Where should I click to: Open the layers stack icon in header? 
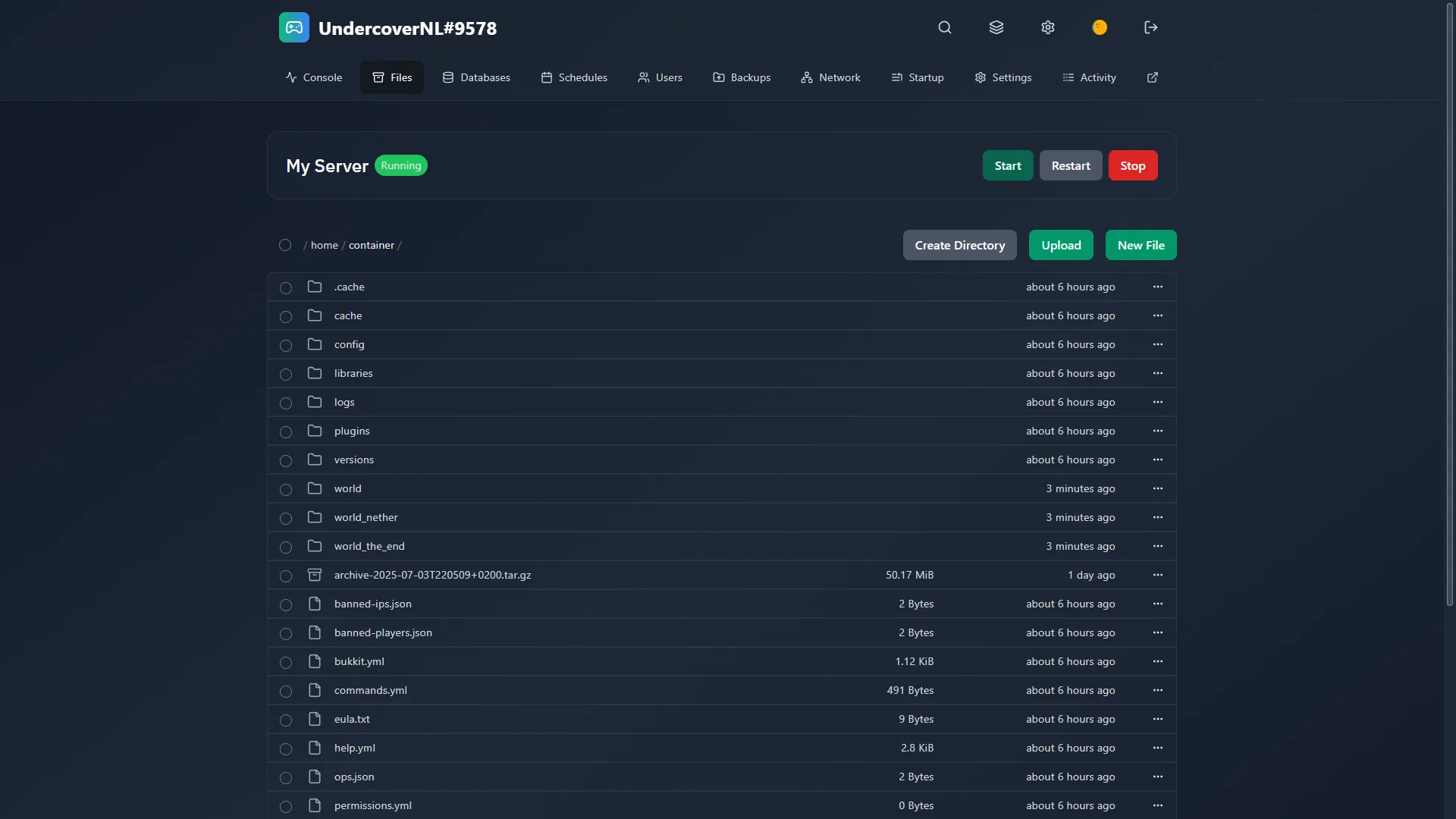(996, 28)
